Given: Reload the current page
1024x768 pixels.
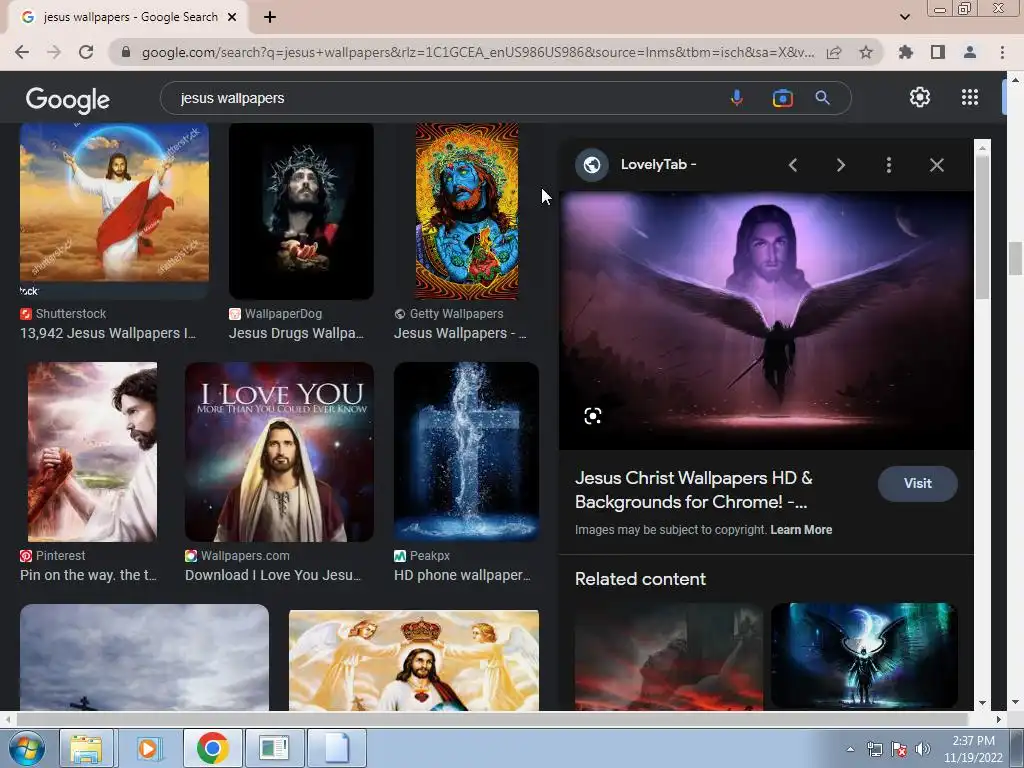Looking at the screenshot, I should 86,52.
